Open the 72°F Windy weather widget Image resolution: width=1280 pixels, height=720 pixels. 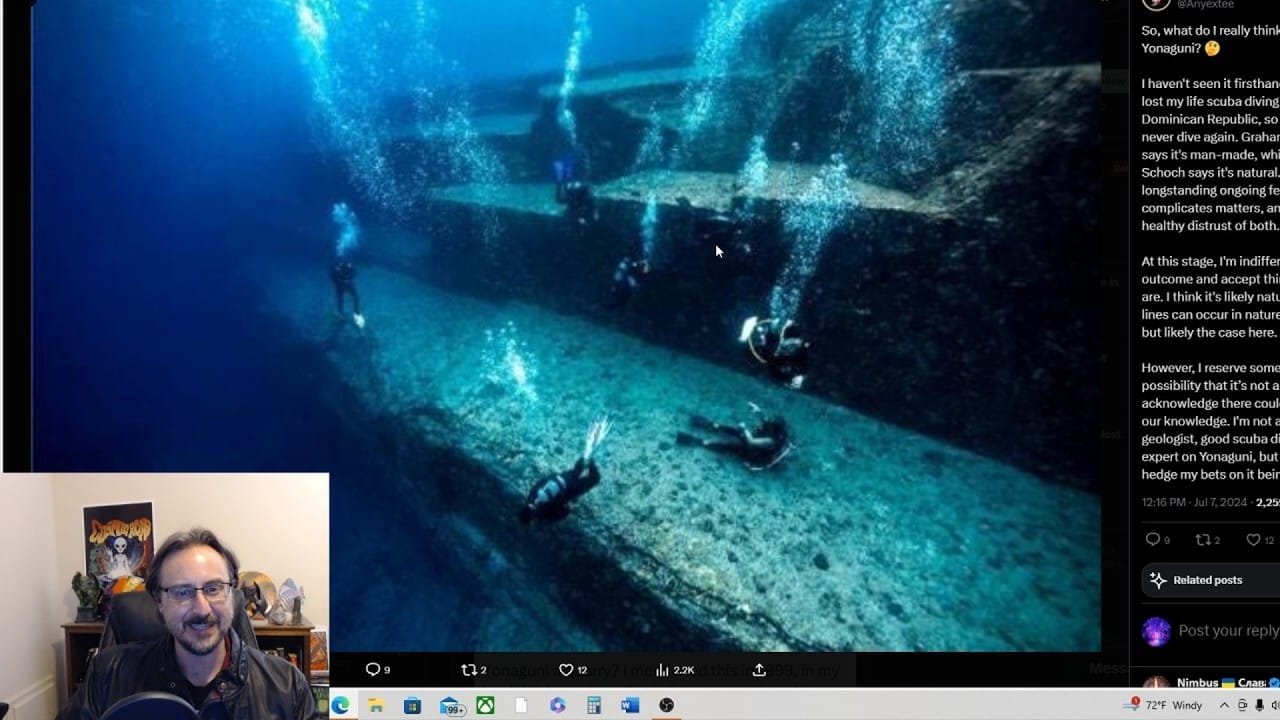[1163, 705]
